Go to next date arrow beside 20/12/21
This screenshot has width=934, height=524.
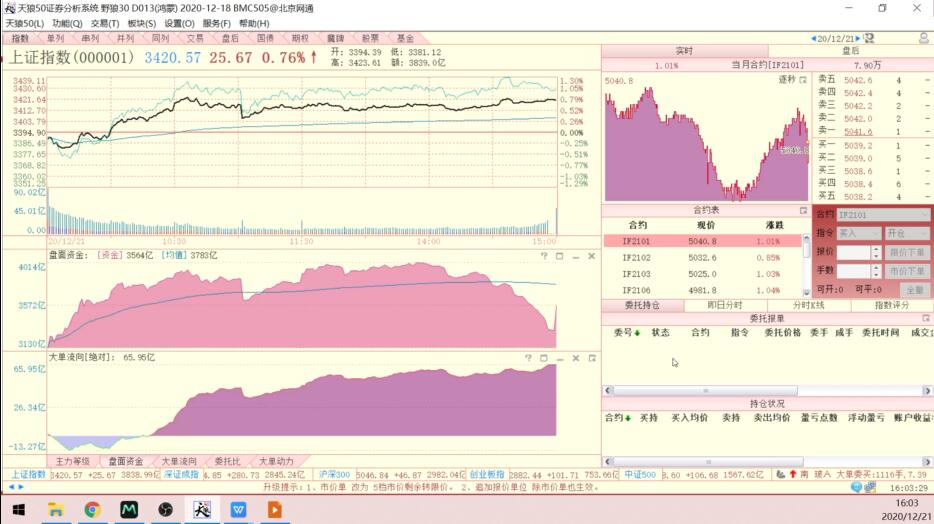858,39
